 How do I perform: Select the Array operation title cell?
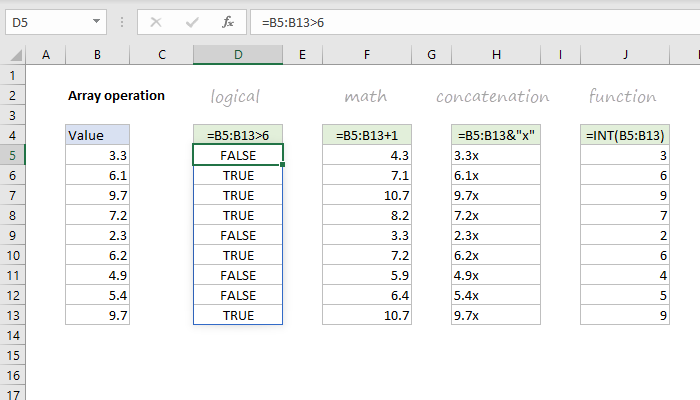(x=116, y=96)
